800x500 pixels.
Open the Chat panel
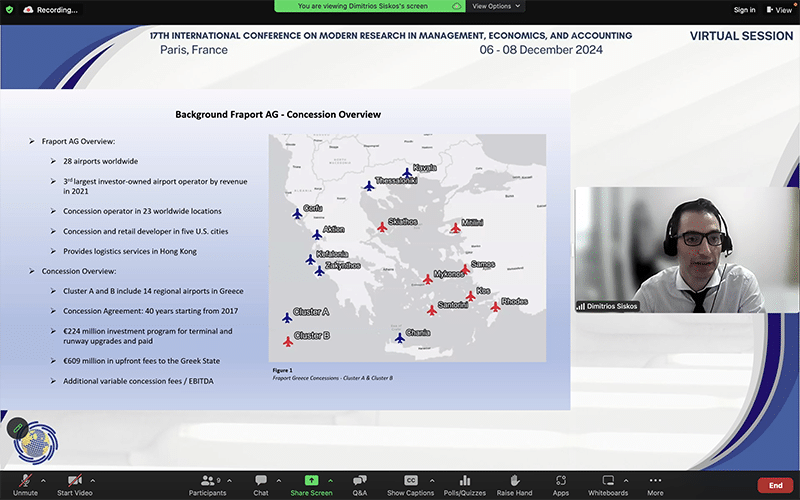pyautogui.click(x=261, y=483)
